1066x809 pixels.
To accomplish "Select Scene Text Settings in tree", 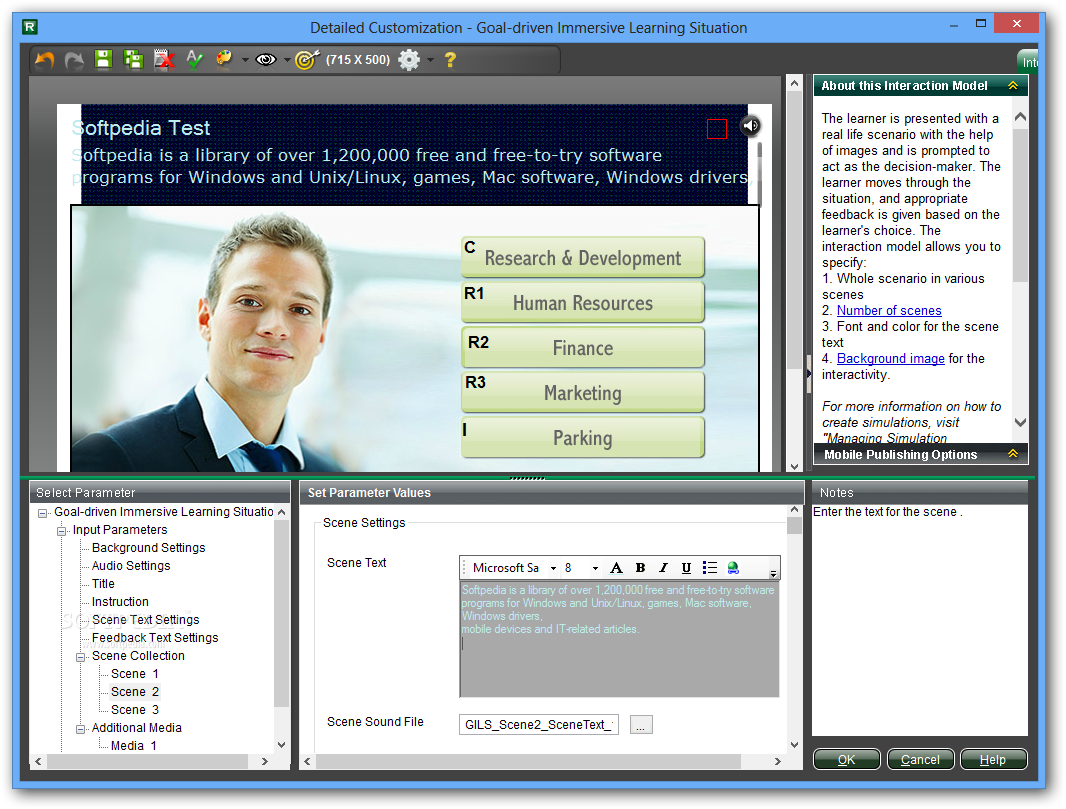I will [x=145, y=619].
